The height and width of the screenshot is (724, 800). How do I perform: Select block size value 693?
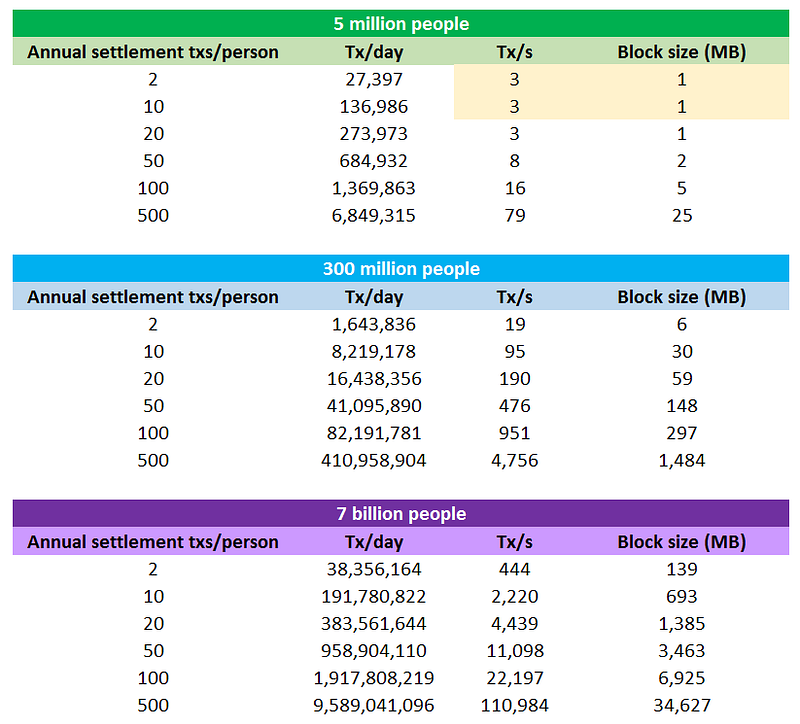click(x=682, y=596)
